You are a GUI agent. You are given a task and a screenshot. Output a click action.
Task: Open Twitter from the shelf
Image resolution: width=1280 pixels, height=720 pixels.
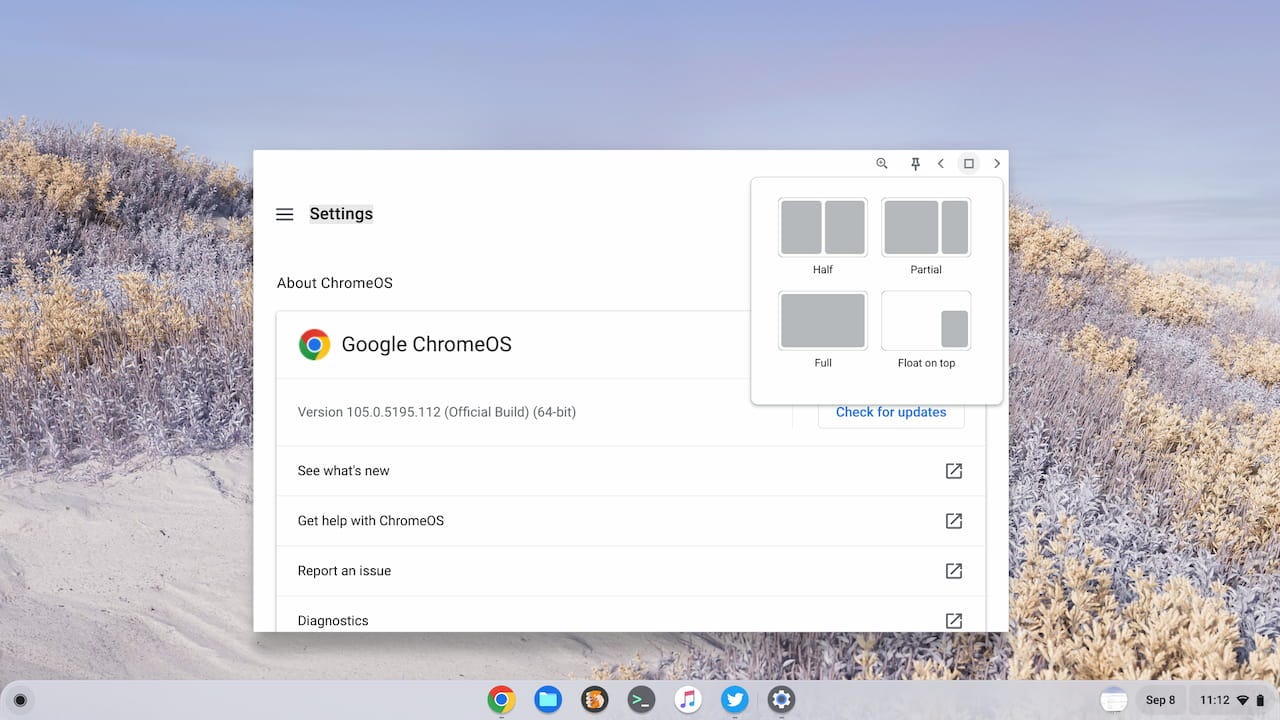click(x=735, y=699)
